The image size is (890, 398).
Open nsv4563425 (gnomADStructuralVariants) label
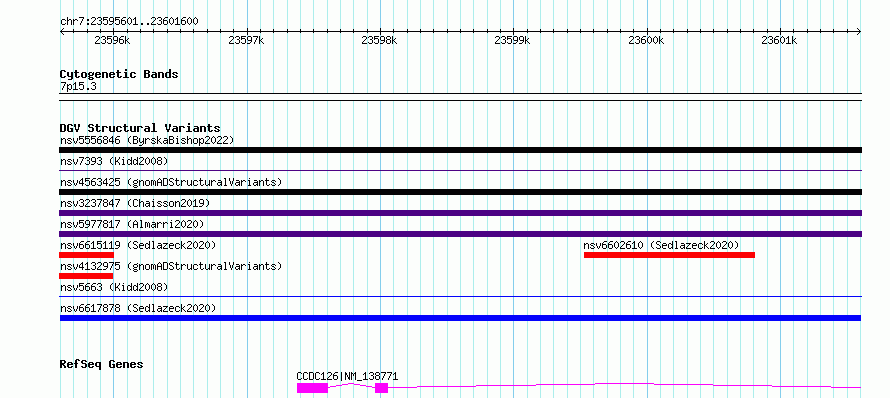coord(171,182)
